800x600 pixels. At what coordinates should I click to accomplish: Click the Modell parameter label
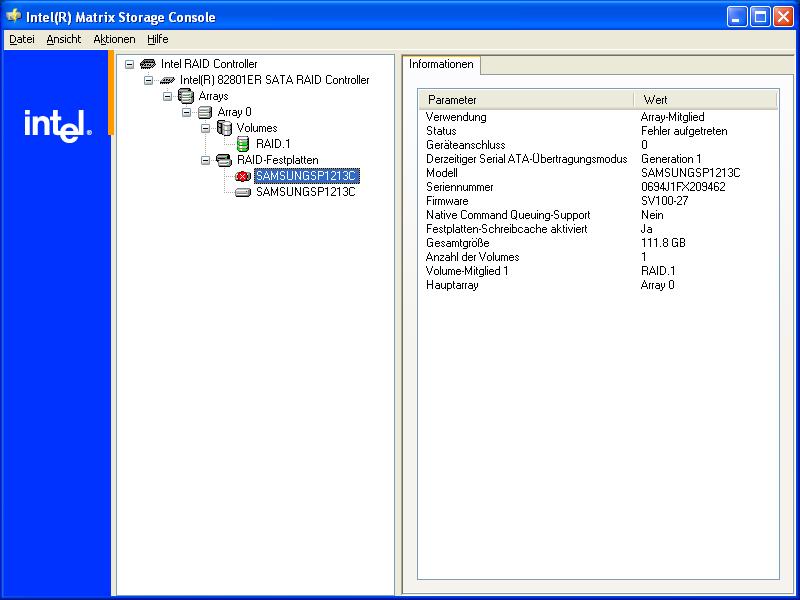pos(442,173)
